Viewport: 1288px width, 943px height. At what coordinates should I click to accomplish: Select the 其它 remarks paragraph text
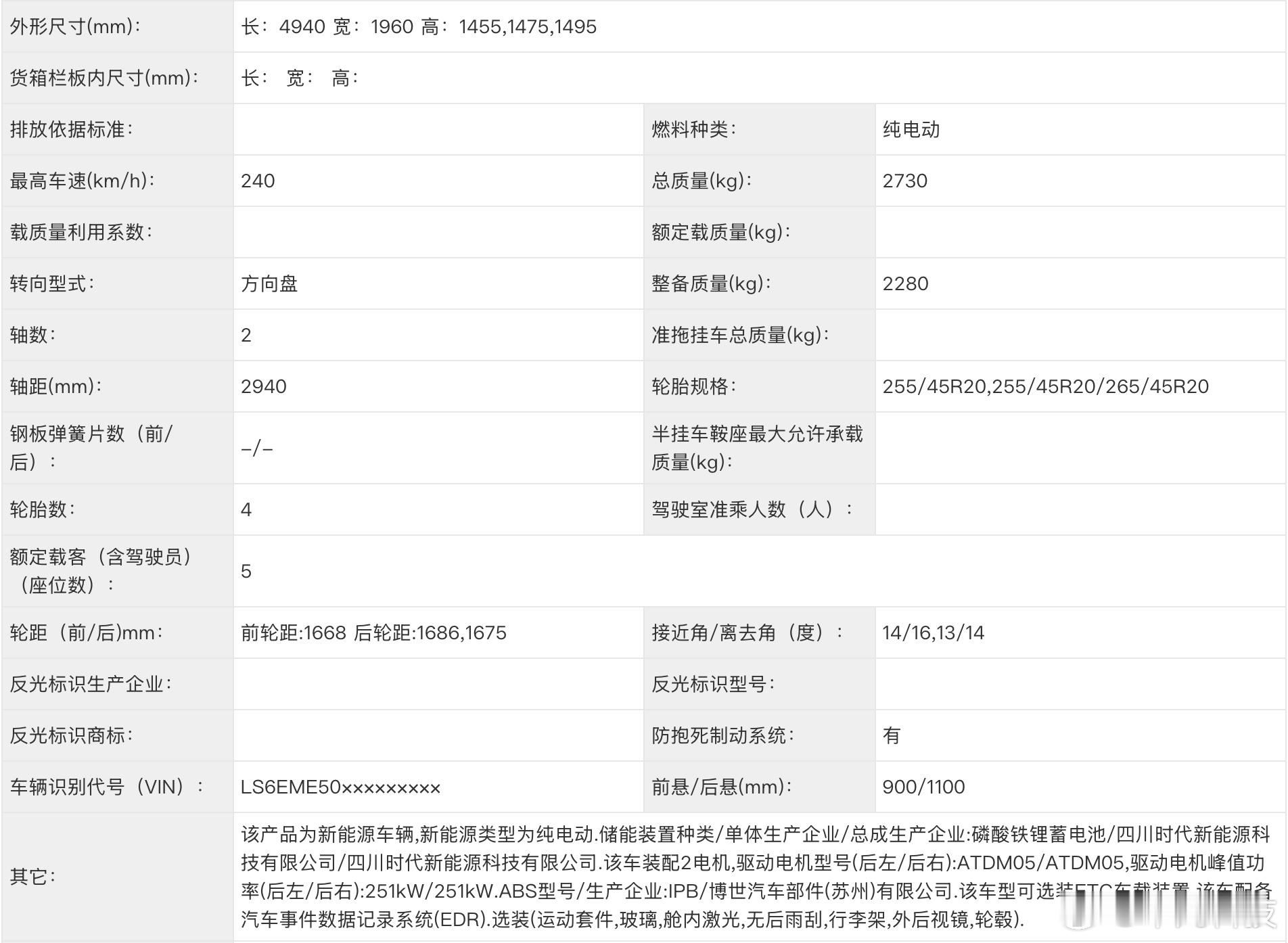click(x=757, y=877)
